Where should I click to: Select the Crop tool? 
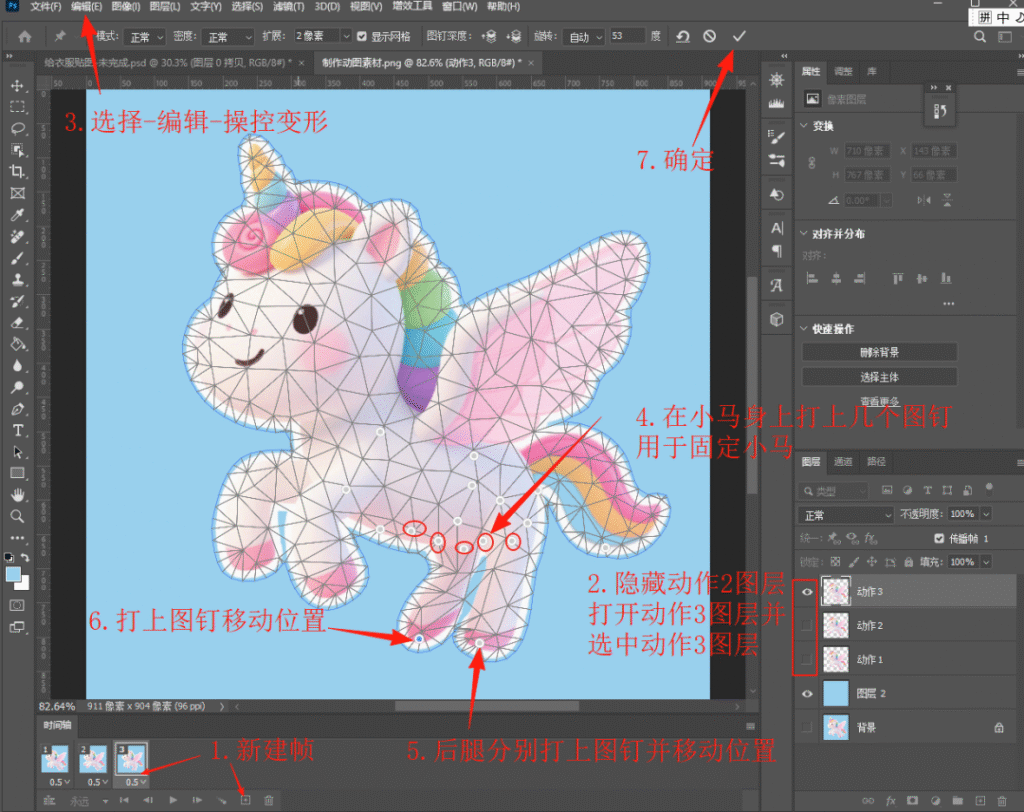18,171
